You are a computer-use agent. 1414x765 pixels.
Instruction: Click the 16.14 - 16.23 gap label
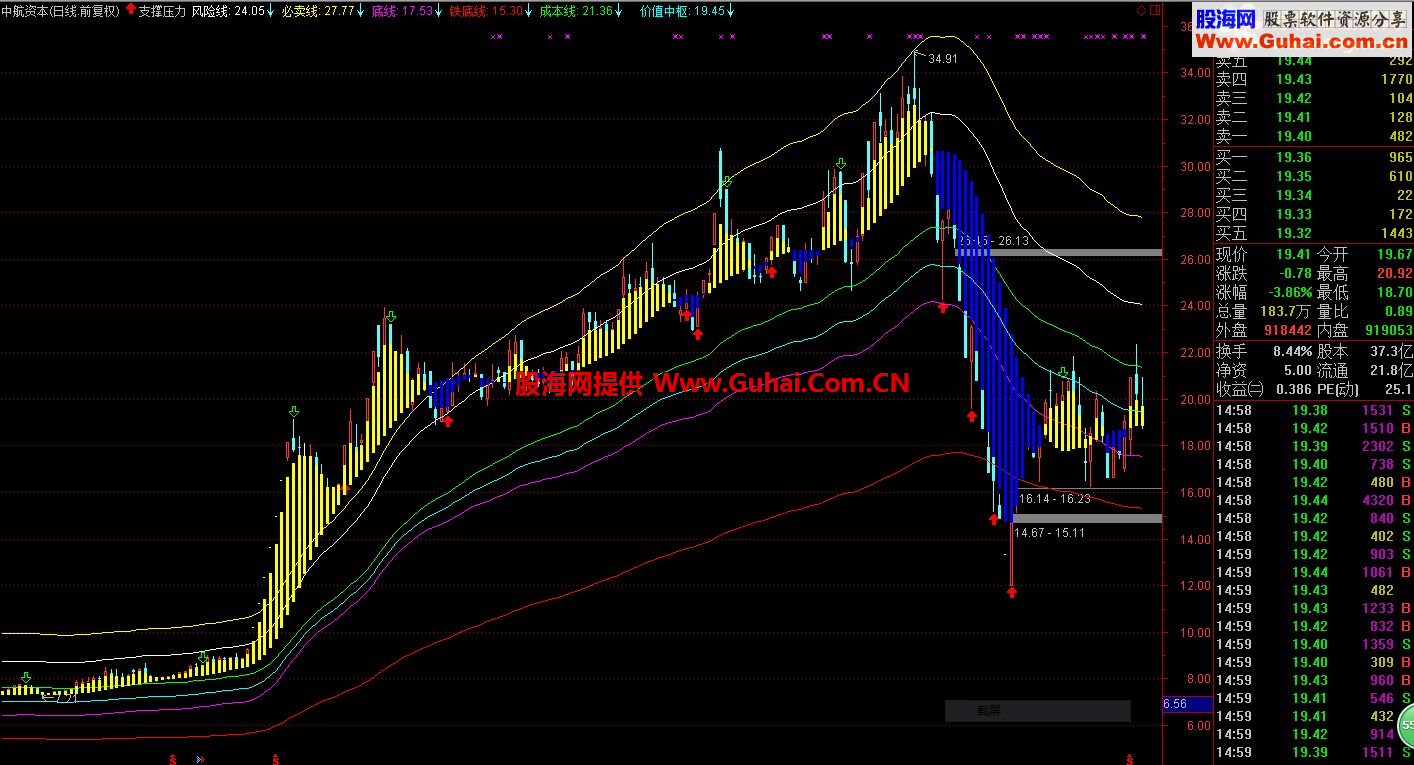pos(1054,498)
